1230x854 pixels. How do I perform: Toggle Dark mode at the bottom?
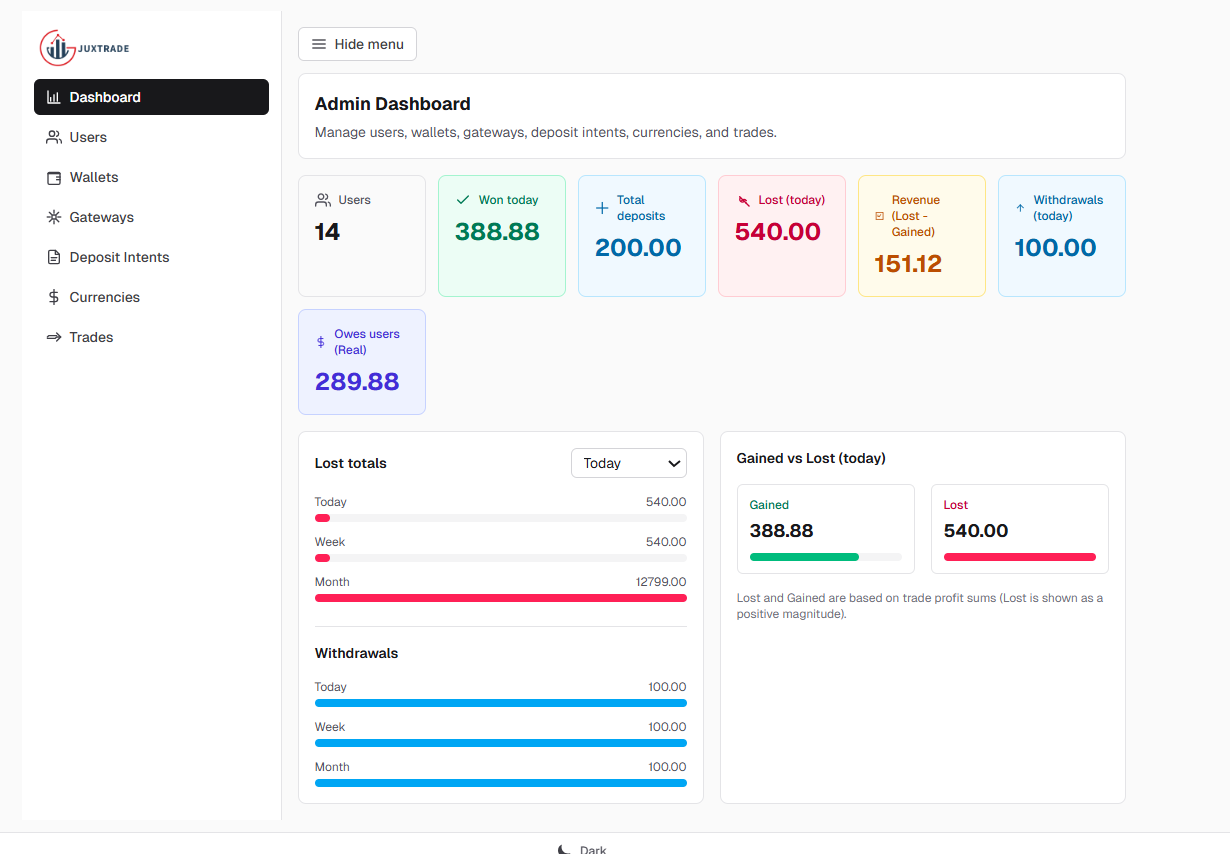coord(582,849)
